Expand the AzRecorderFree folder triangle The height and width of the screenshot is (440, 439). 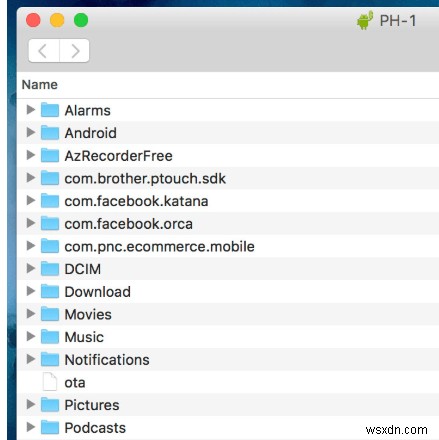point(31,155)
